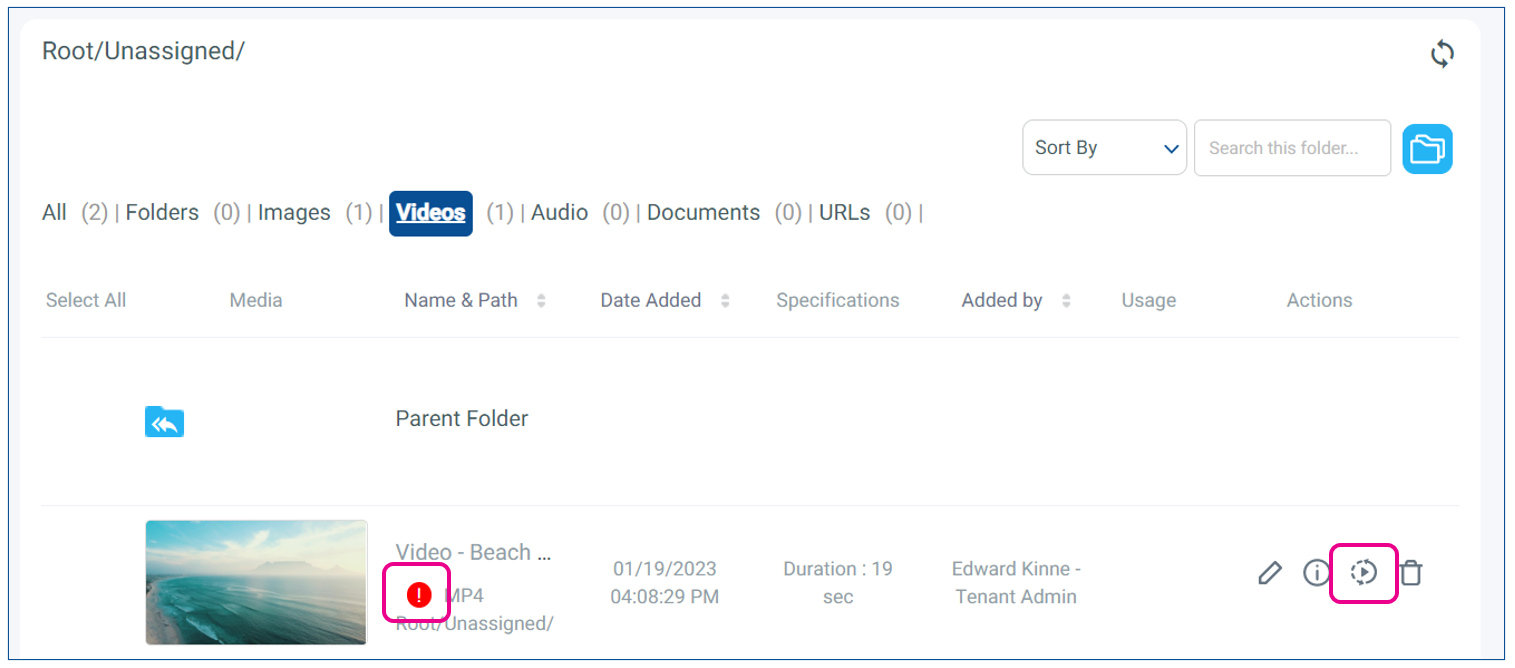Open the Parent Folder link
Screen dimensions: 1515x668
tap(461, 419)
